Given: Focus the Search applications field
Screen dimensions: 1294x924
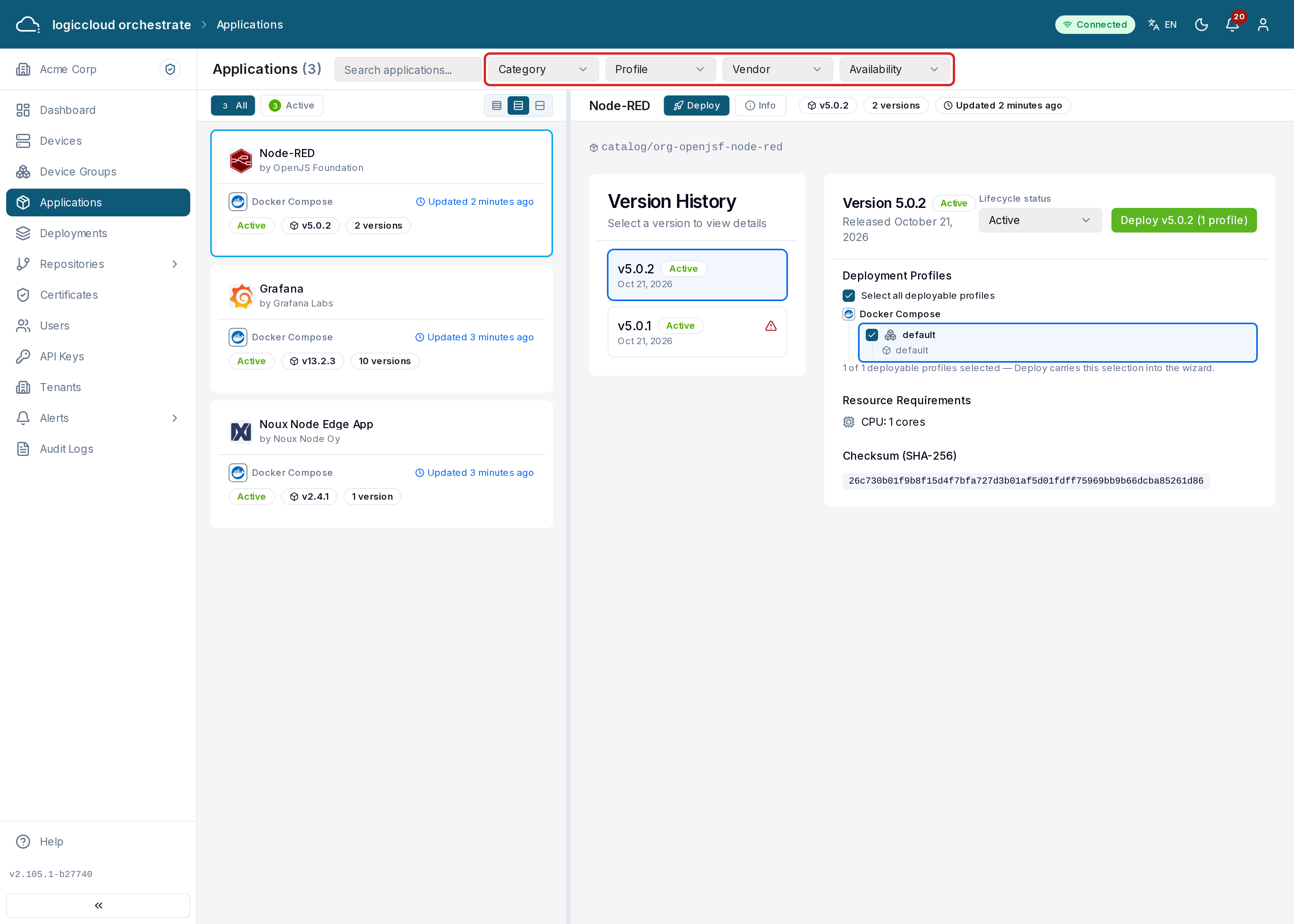Looking at the screenshot, I should [407, 69].
